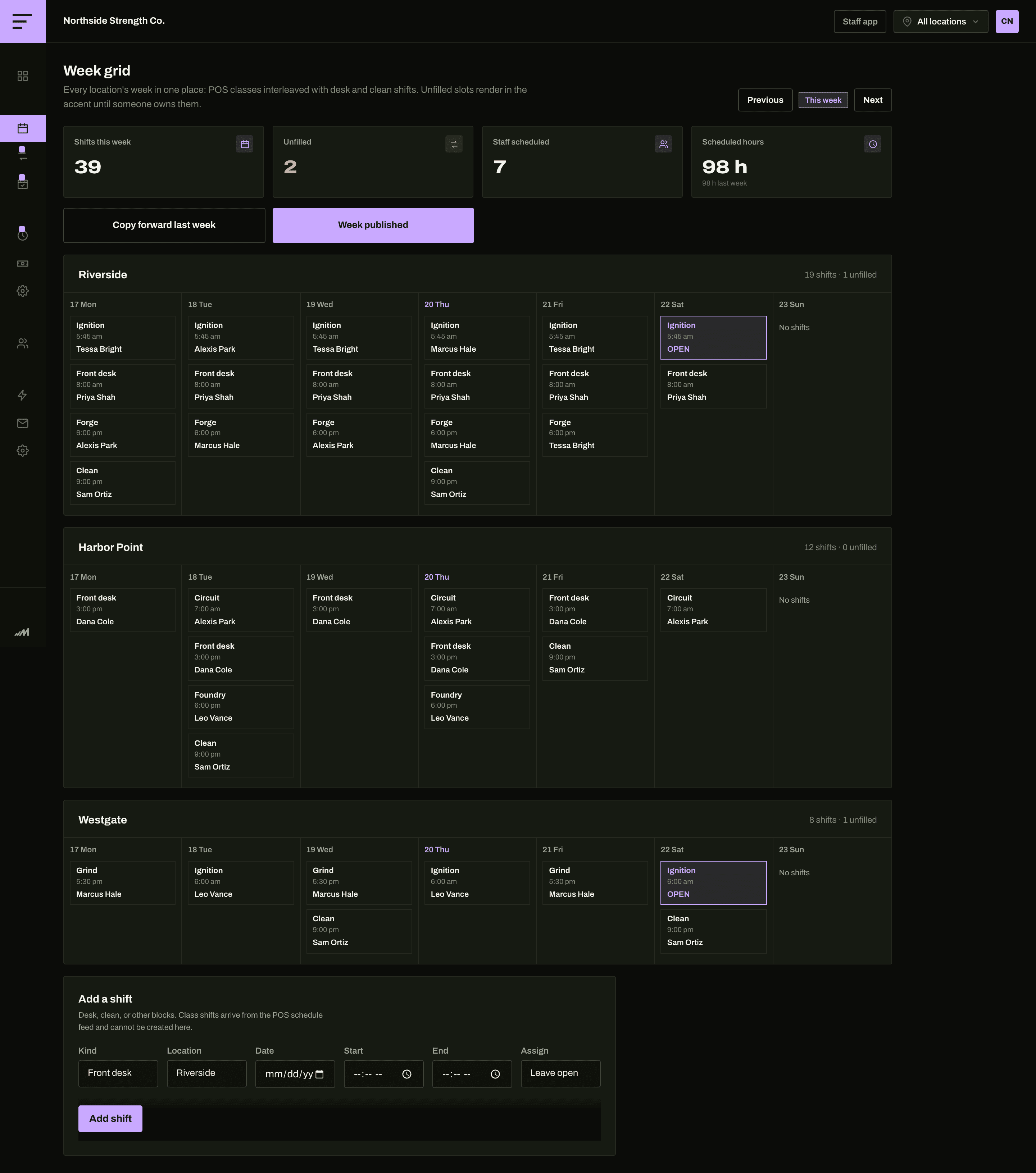1036x1173 pixels.
Task: Click swap arrows icon on Unfilled card
Action: (454, 144)
